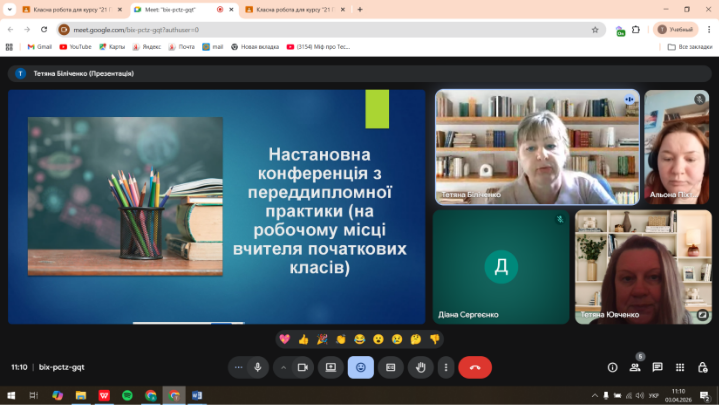This screenshot has width=720, height=405.
Task: Open chat with everyone
Action: tap(658, 367)
